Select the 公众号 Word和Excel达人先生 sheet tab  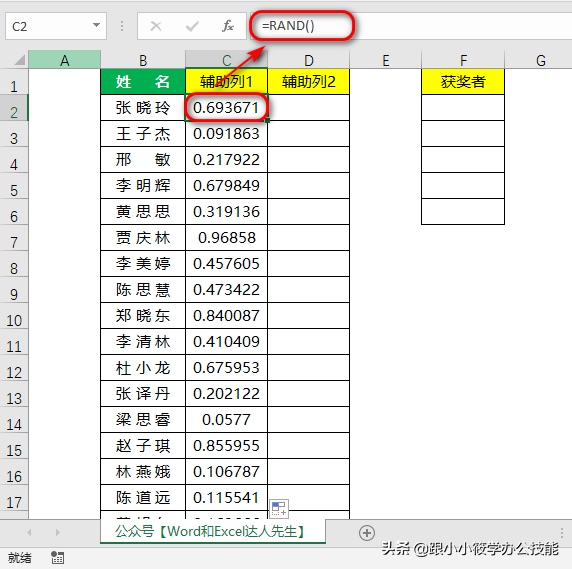point(213,531)
